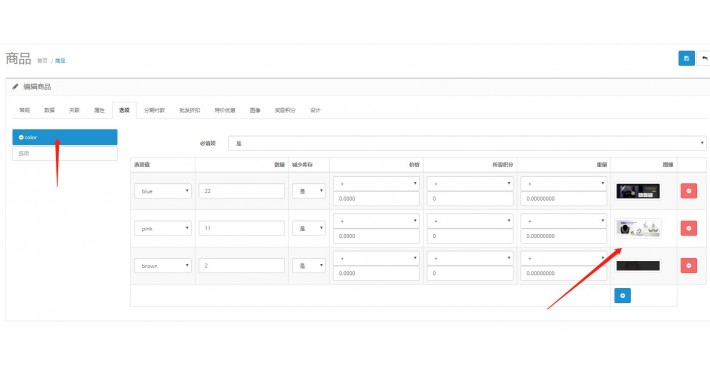Open weight prefix dropdown in brown row
Viewport: 710px width, 380px height.
pyautogui.click(x=564, y=258)
